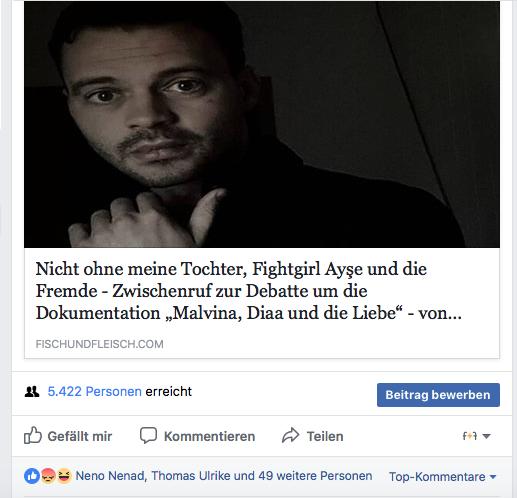The height and width of the screenshot is (498, 517).
Task: Click the blue Like reaction icon
Action: pos(32,476)
